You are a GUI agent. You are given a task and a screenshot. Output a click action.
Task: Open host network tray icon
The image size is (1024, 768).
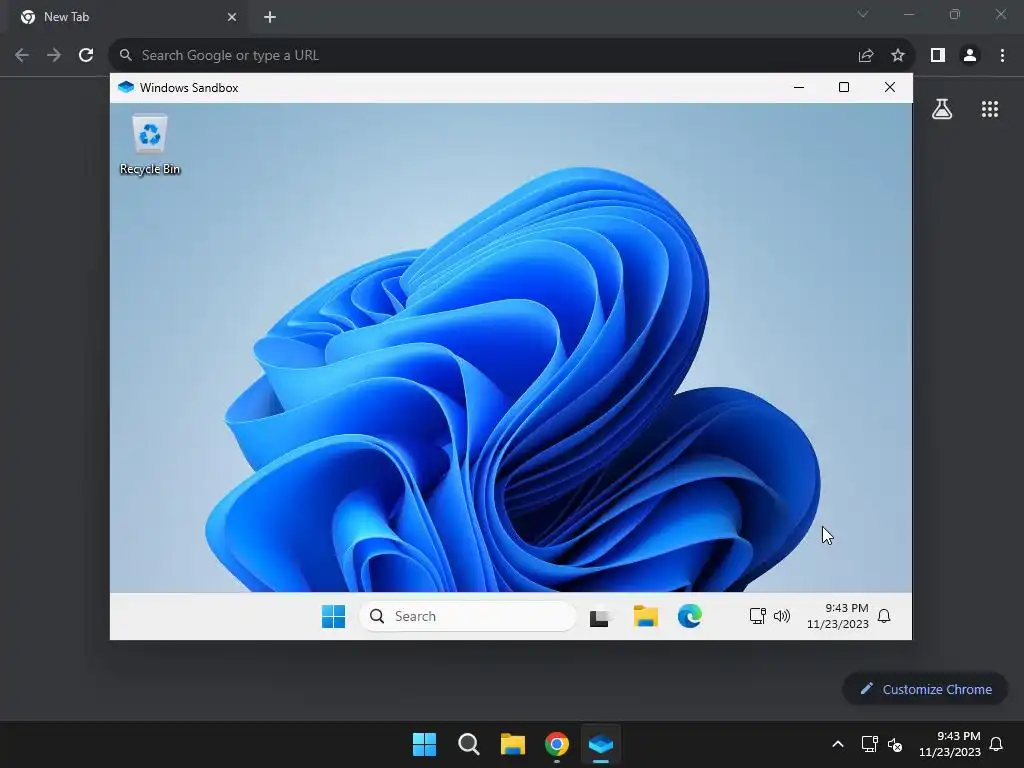(x=870, y=744)
